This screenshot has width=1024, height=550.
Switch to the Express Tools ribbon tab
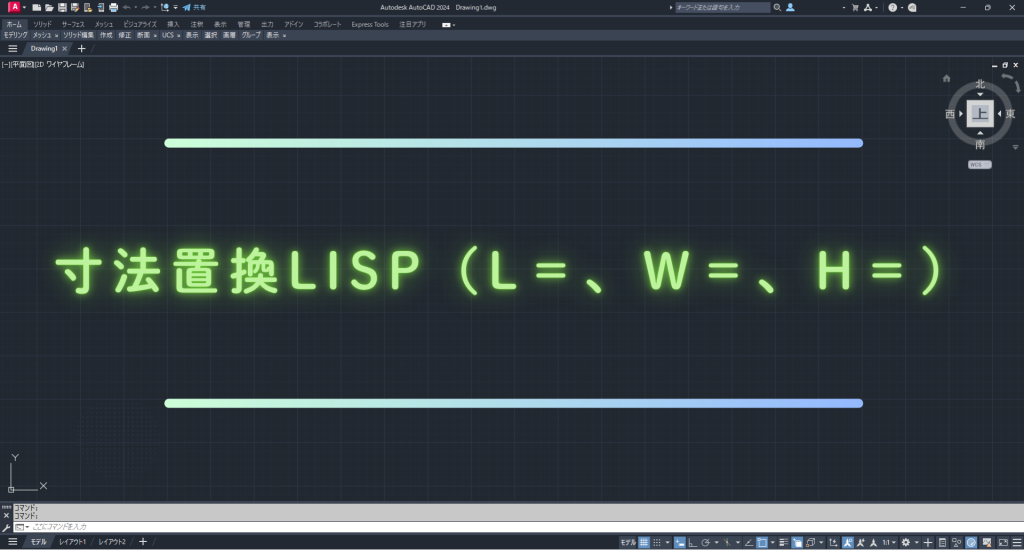click(370, 24)
